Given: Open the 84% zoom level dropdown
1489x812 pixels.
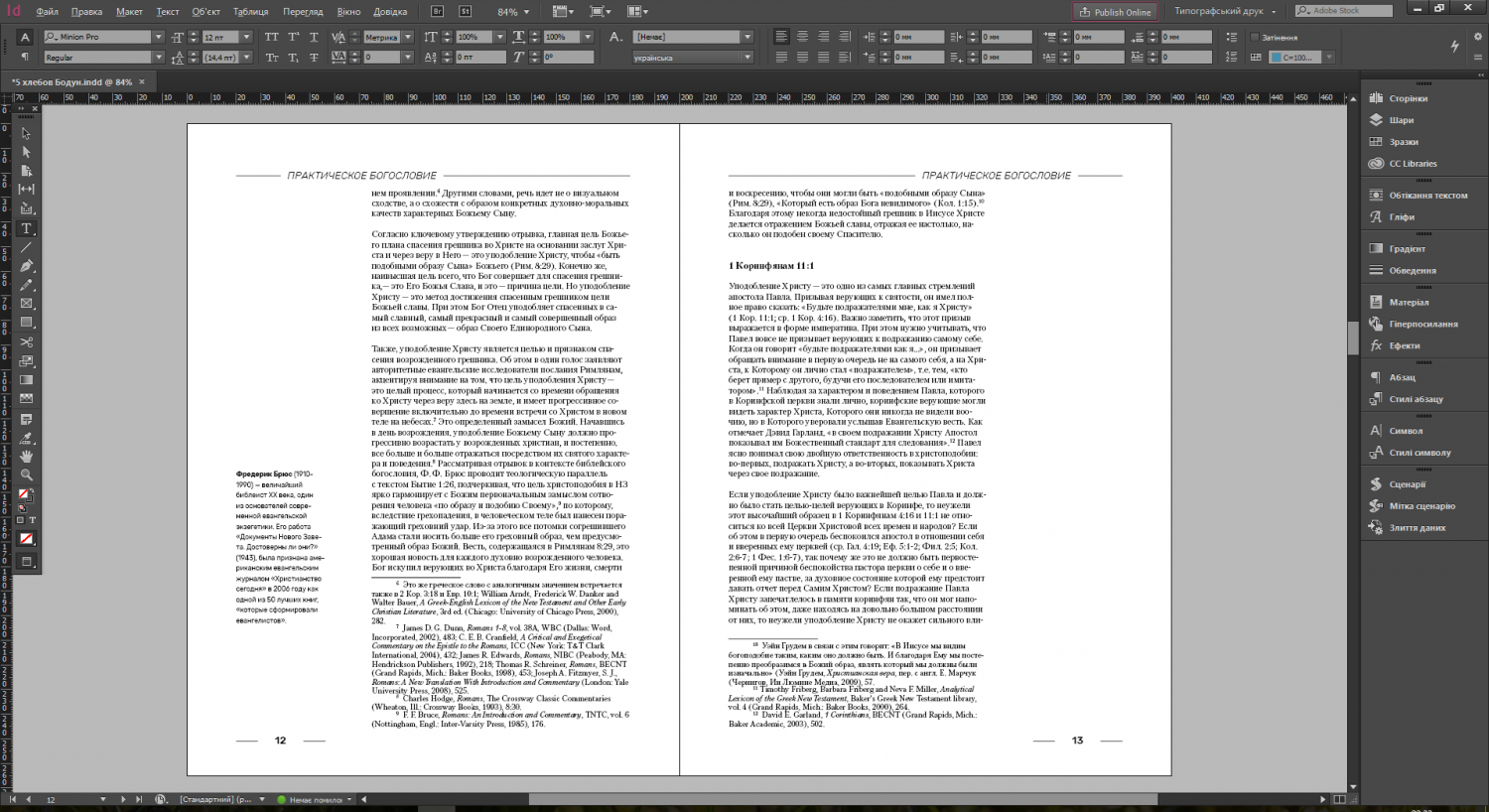Looking at the screenshot, I should [x=526, y=12].
